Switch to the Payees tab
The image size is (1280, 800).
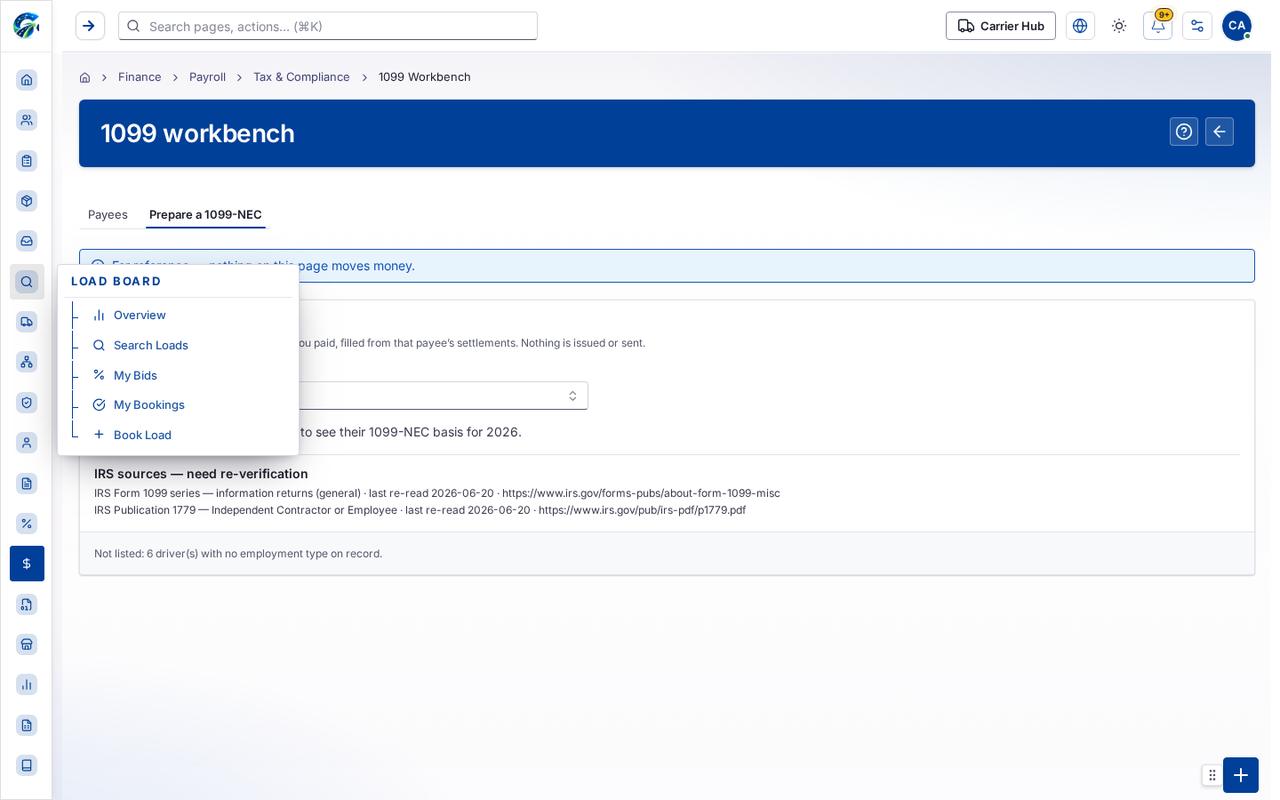108,215
